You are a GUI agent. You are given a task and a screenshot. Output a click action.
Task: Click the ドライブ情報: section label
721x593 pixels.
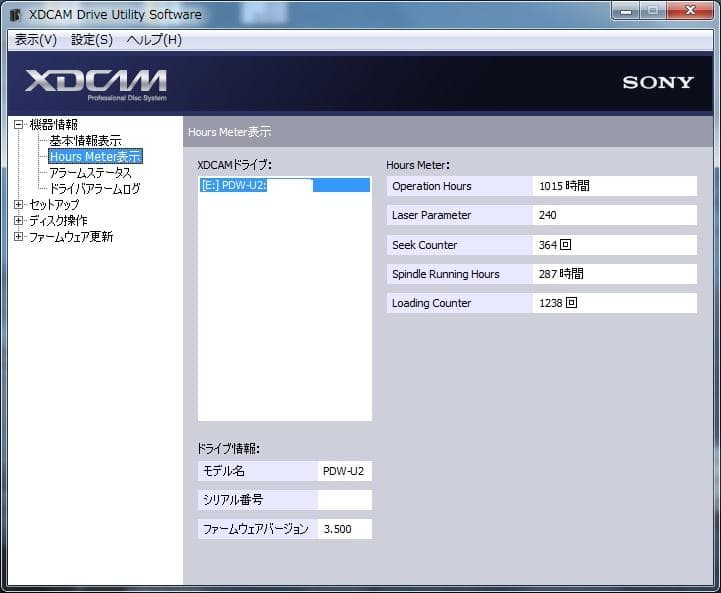click(x=228, y=449)
